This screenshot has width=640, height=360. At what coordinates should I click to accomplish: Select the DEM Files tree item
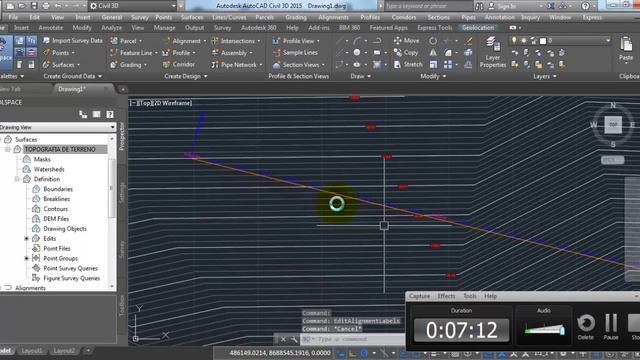(56, 219)
